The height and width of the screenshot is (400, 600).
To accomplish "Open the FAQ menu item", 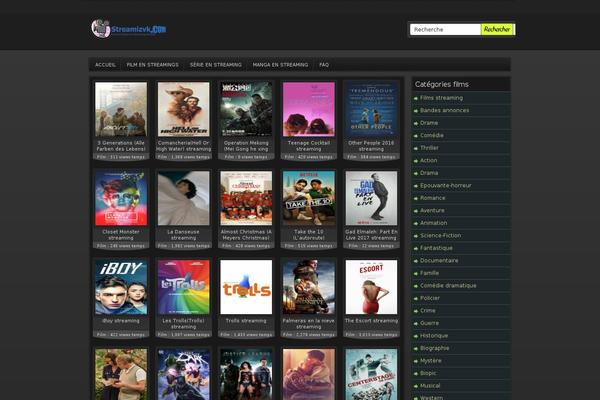I will [x=324, y=65].
